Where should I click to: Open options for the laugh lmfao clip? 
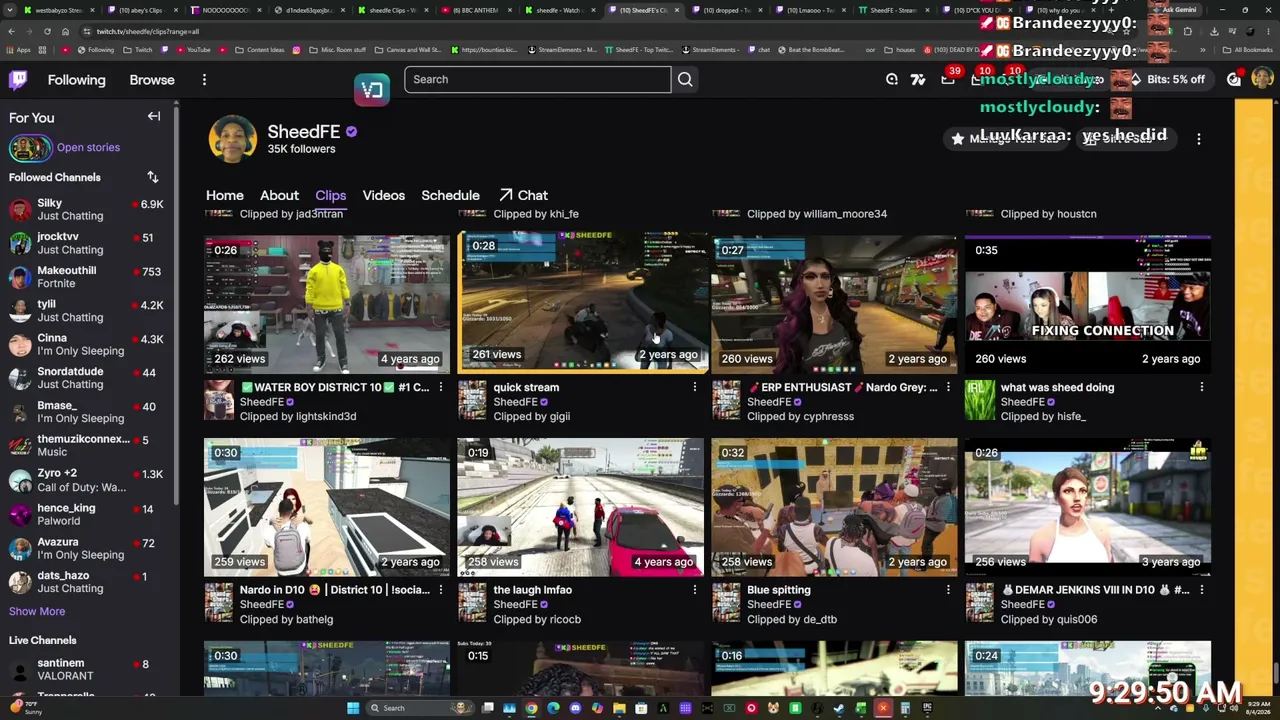click(x=695, y=590)
